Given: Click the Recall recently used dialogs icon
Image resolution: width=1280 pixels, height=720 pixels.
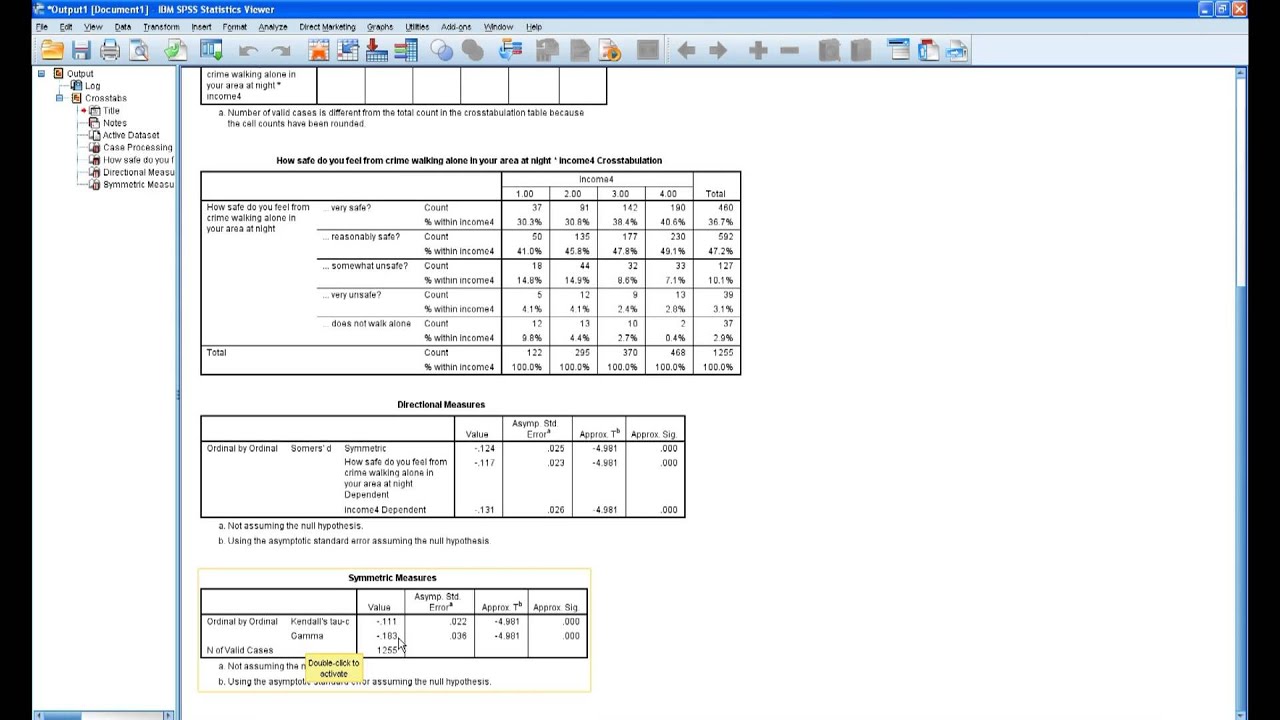Looking at the screenshot, I should tap(211, 50).
